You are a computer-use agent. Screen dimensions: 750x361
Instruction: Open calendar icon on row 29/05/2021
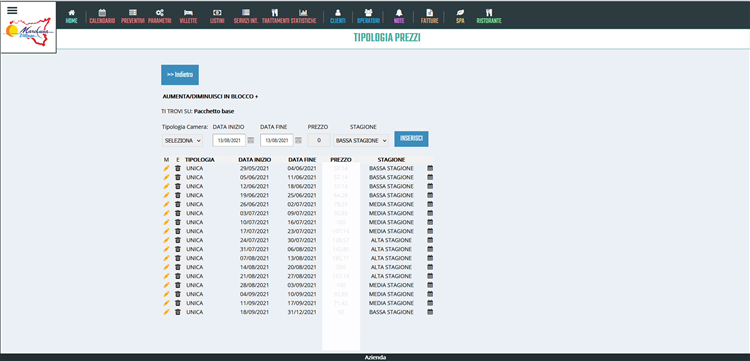430,168
